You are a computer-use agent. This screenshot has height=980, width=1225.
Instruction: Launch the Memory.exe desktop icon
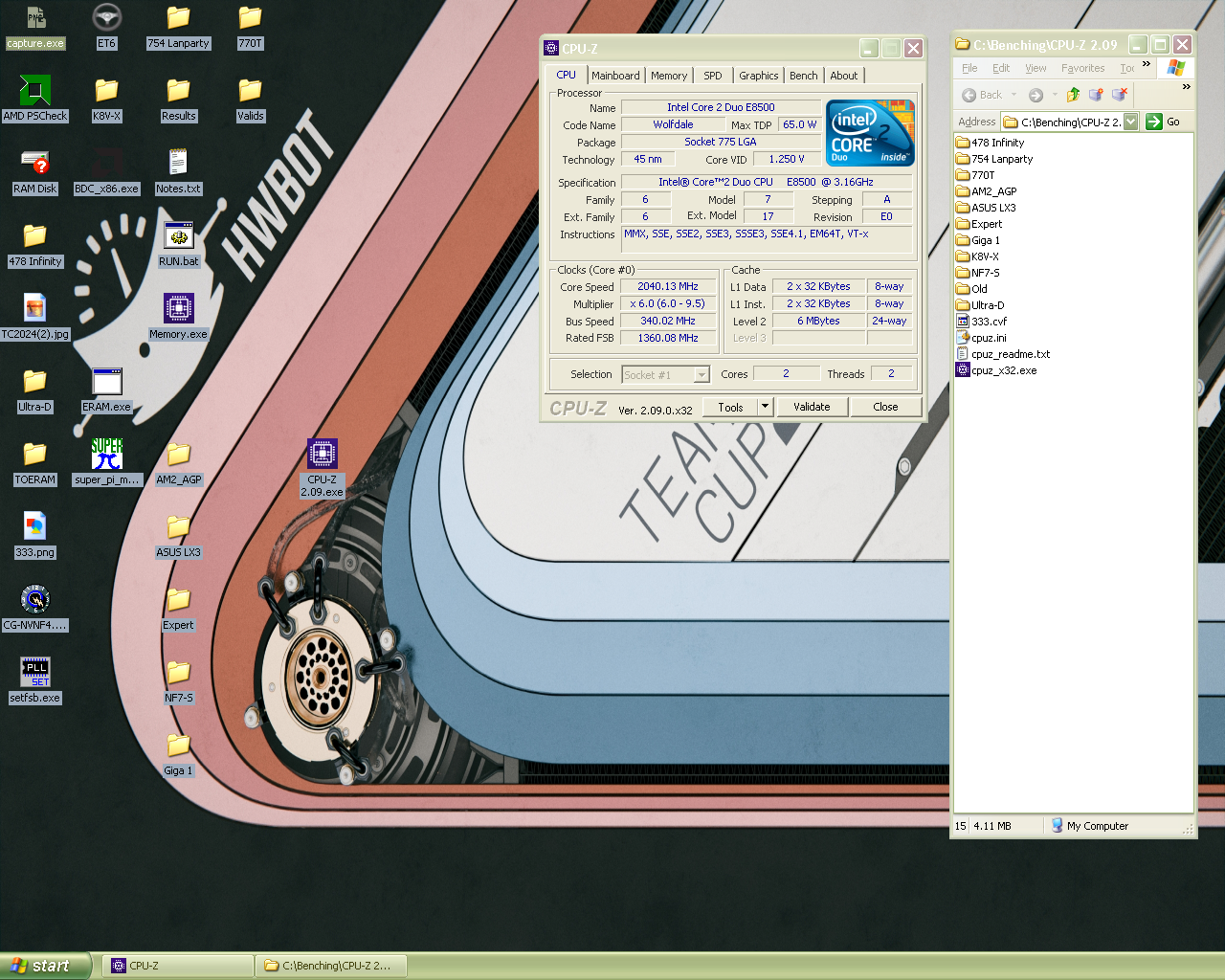178,318
